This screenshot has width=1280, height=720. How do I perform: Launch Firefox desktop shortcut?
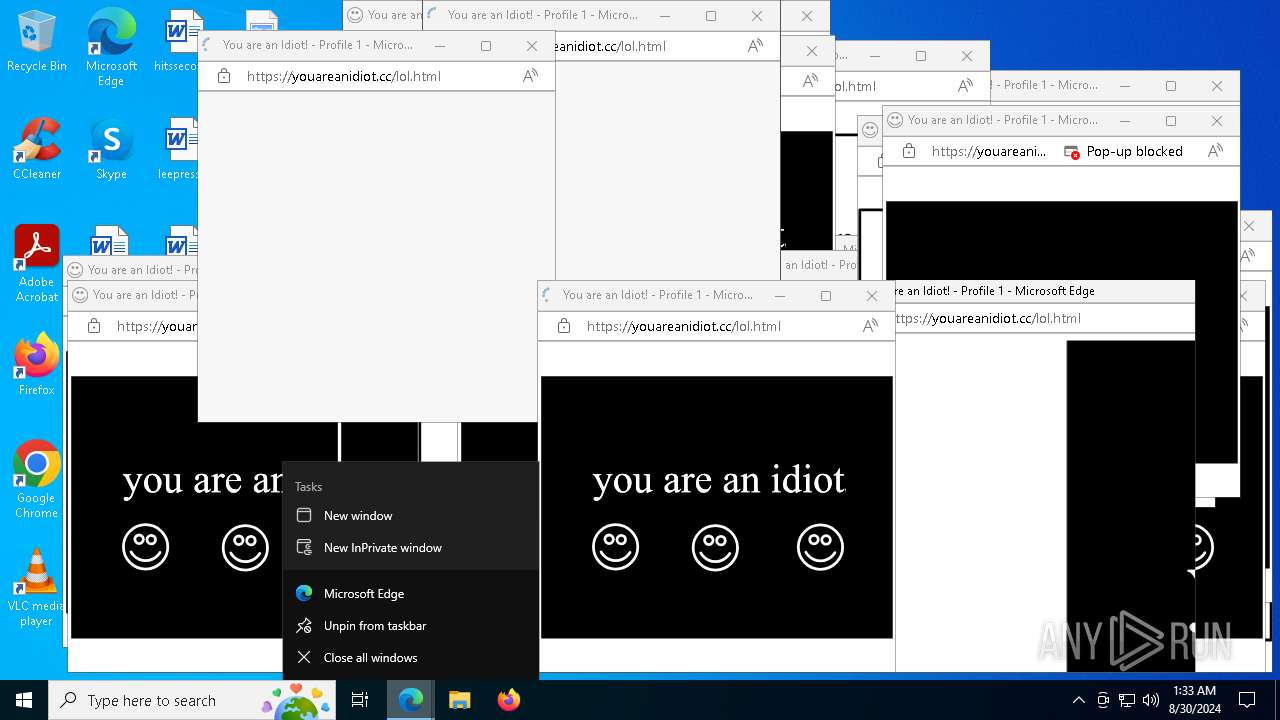[x=37, y=364]
